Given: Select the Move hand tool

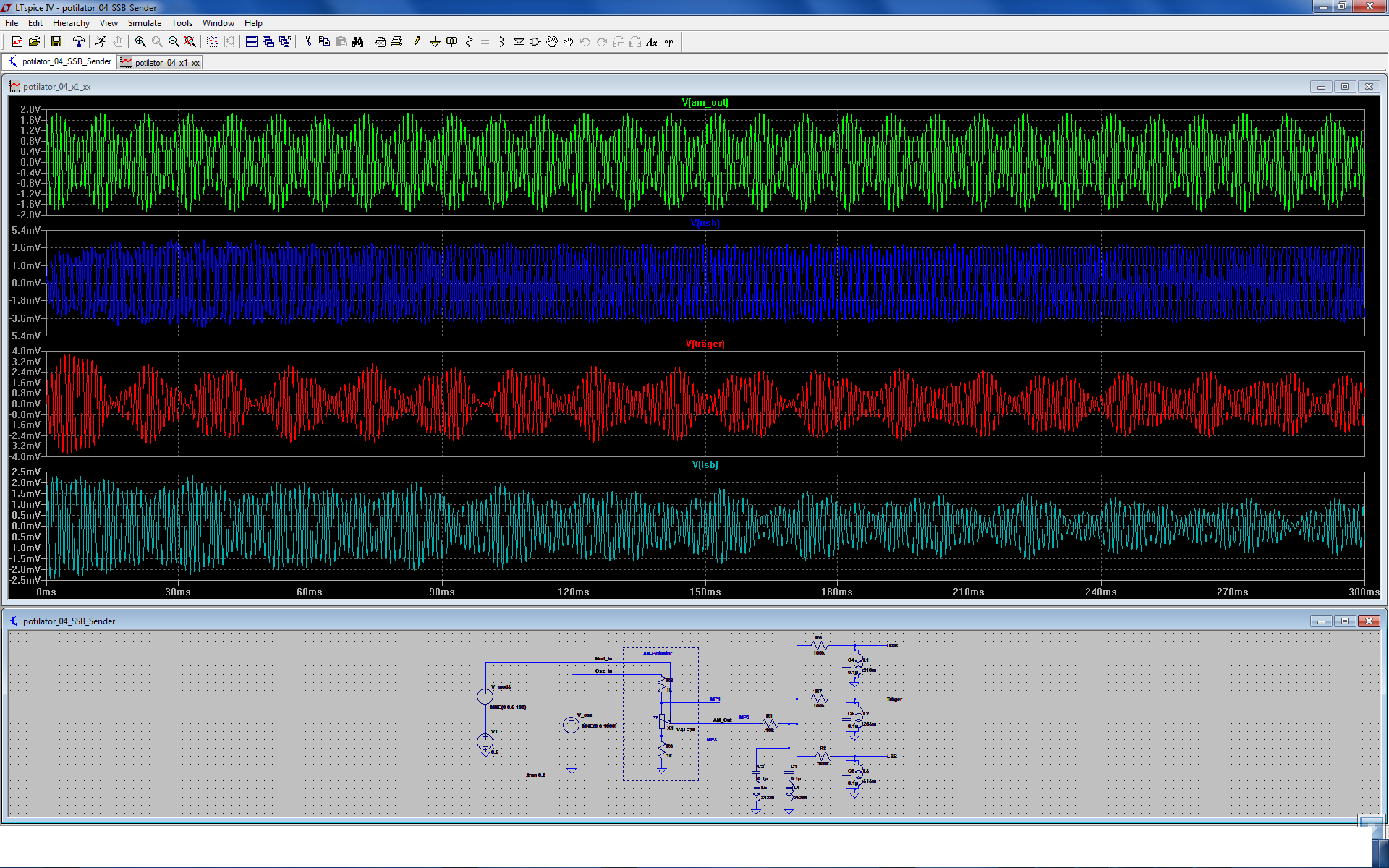Looking at the screenshot, I should pos(552,42).
